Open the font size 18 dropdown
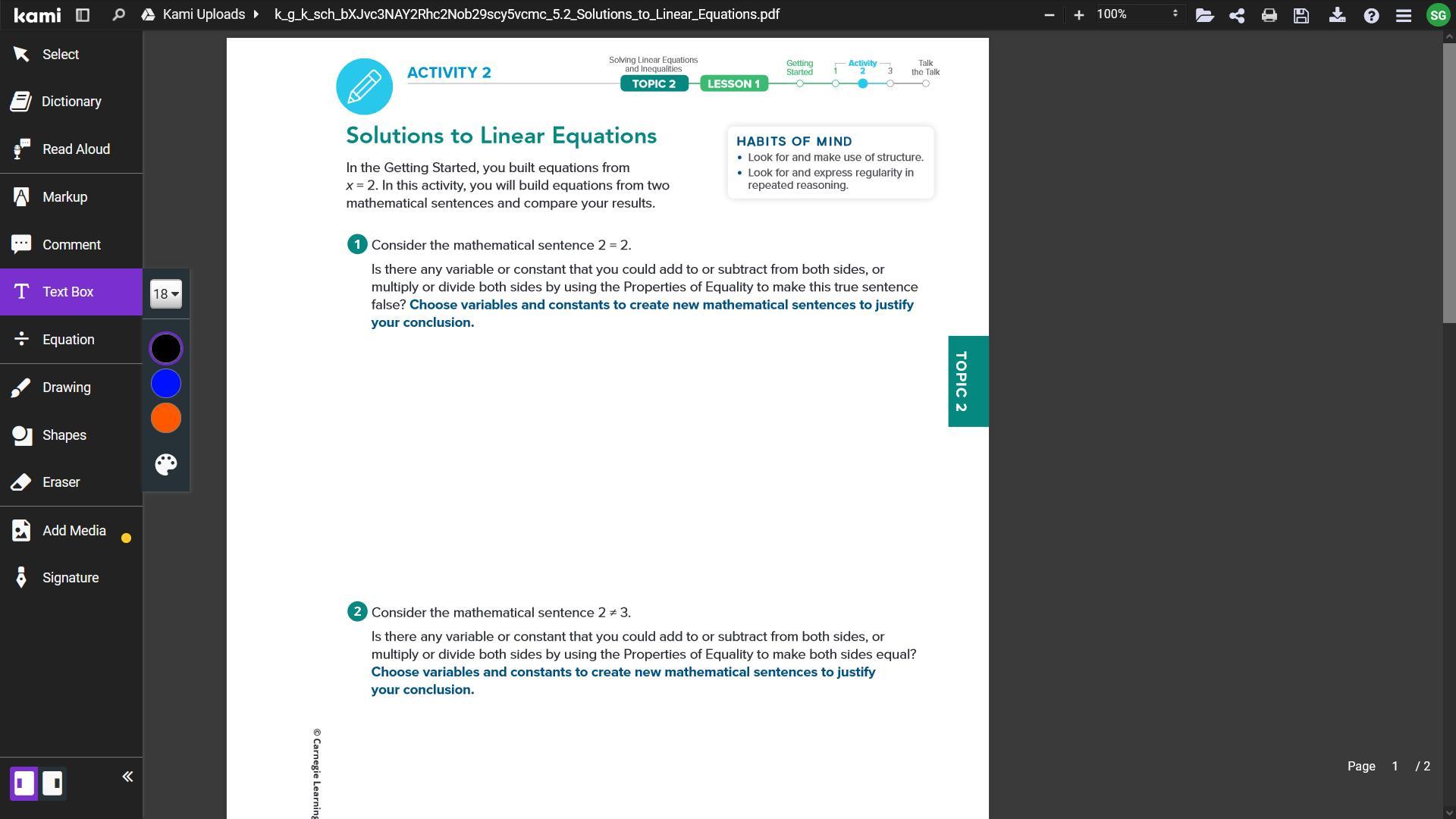This screenshot has height=819, width=1456. point(166,294)
